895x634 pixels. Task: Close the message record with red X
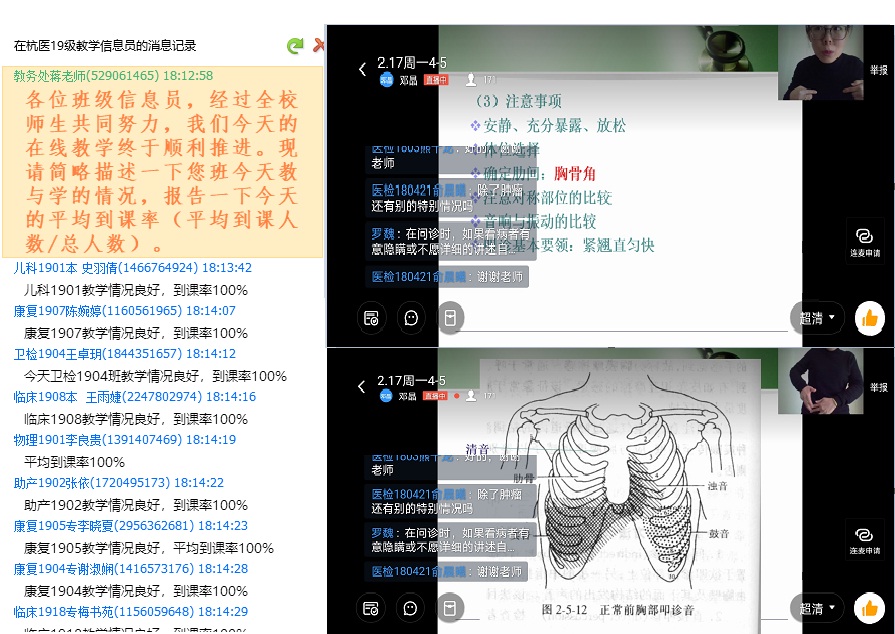point(319,45)
